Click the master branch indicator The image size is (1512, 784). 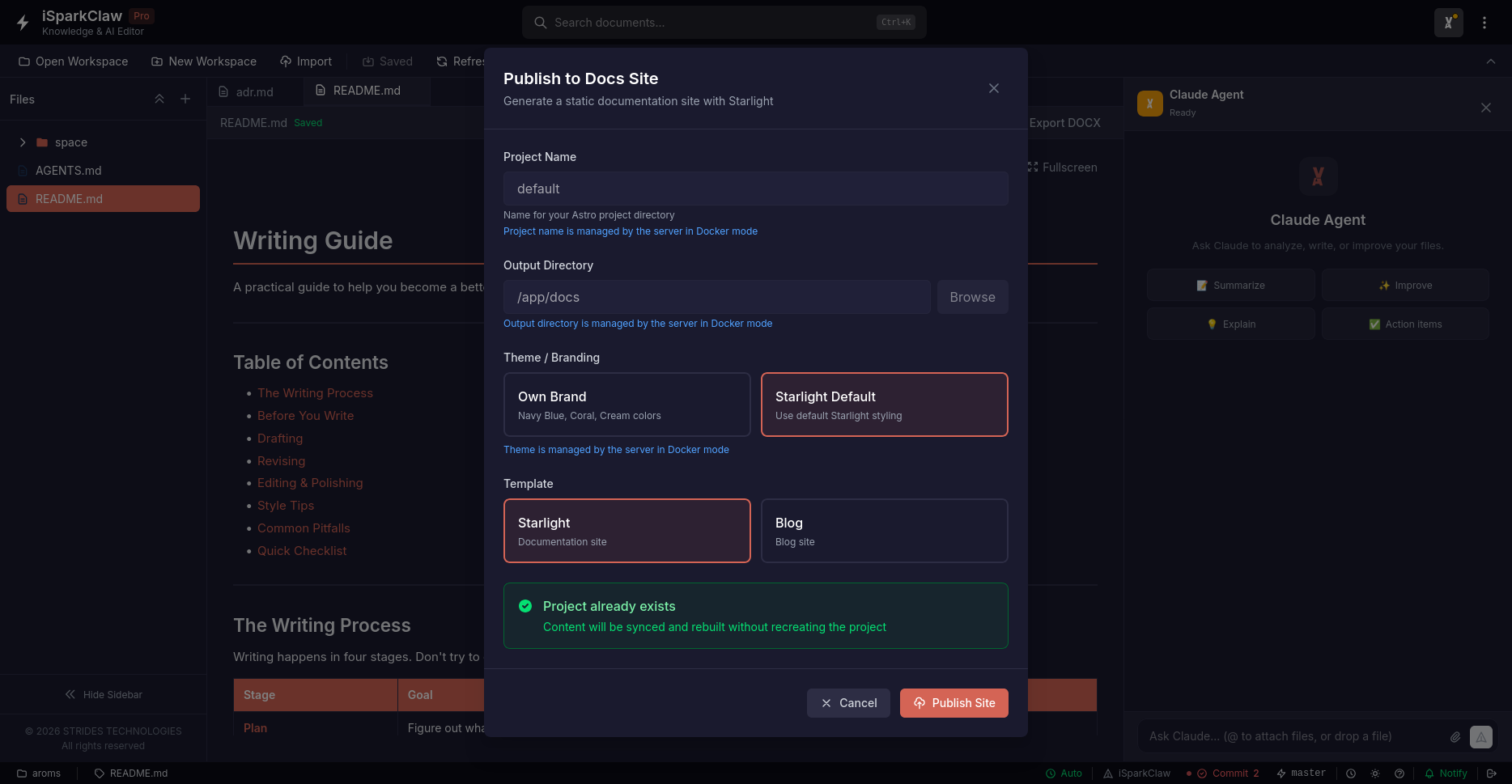point(1301,773)
